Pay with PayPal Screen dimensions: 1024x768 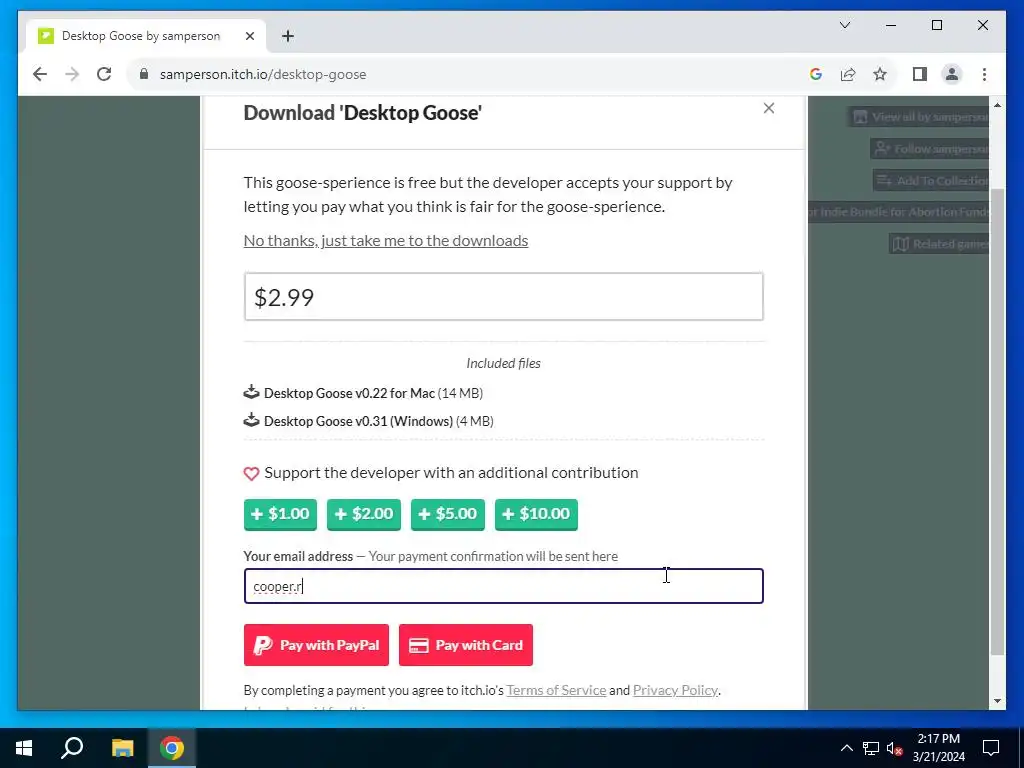tap(316, 645)
